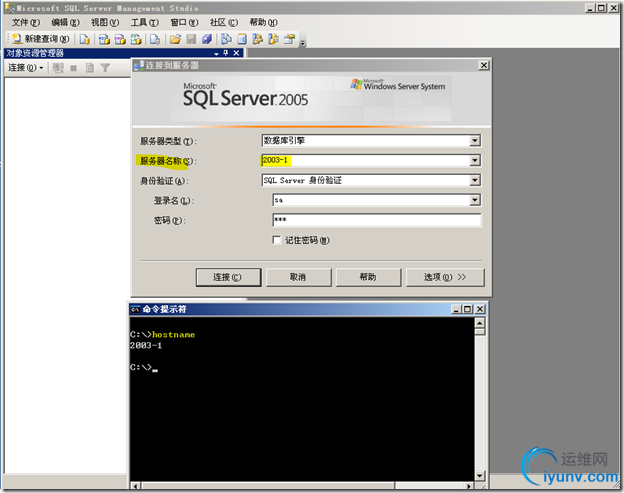The width and height of the screenshot is (624, 493).
Task: Close the 对象资源管理器 panel
Action: [x=236, y=53]
